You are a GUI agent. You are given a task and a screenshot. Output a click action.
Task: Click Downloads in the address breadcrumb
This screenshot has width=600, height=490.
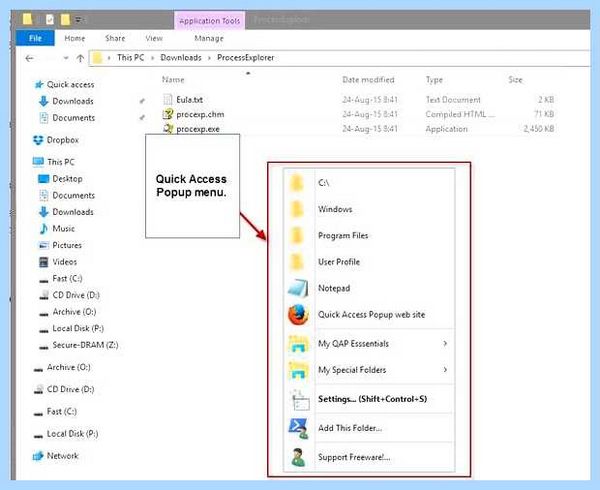coord(181,58)
